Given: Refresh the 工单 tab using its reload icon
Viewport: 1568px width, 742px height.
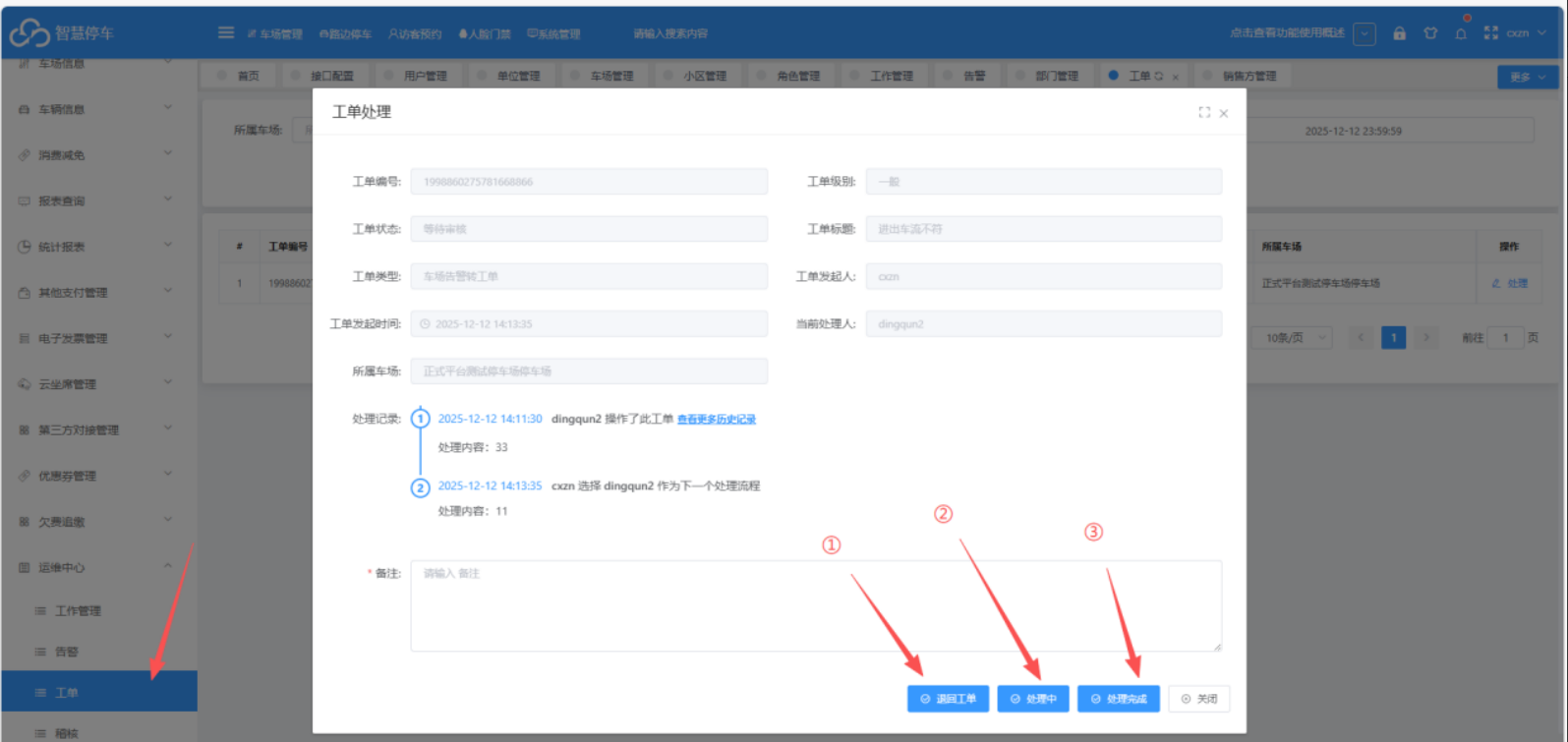Looking at the screenshot, I should tap(1159, 76).
